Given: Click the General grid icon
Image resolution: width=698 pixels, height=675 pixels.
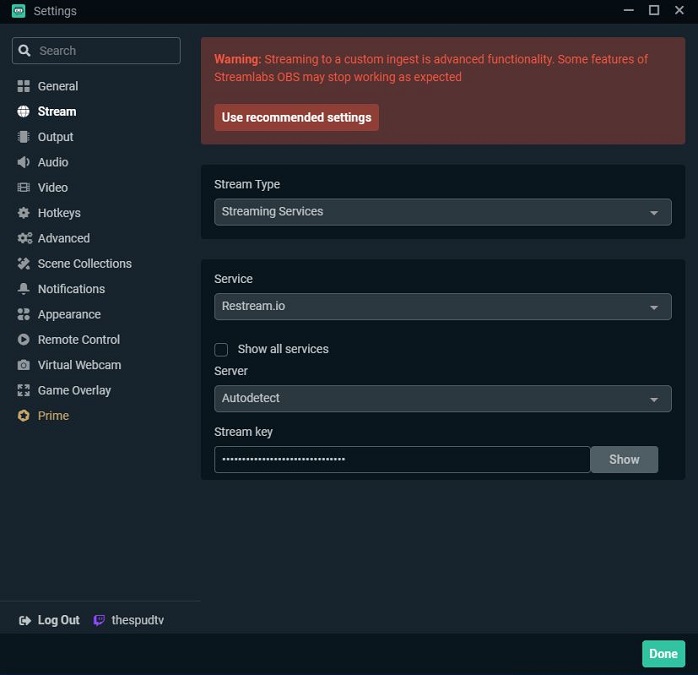Looking at the screenshot, I should 24,86.
